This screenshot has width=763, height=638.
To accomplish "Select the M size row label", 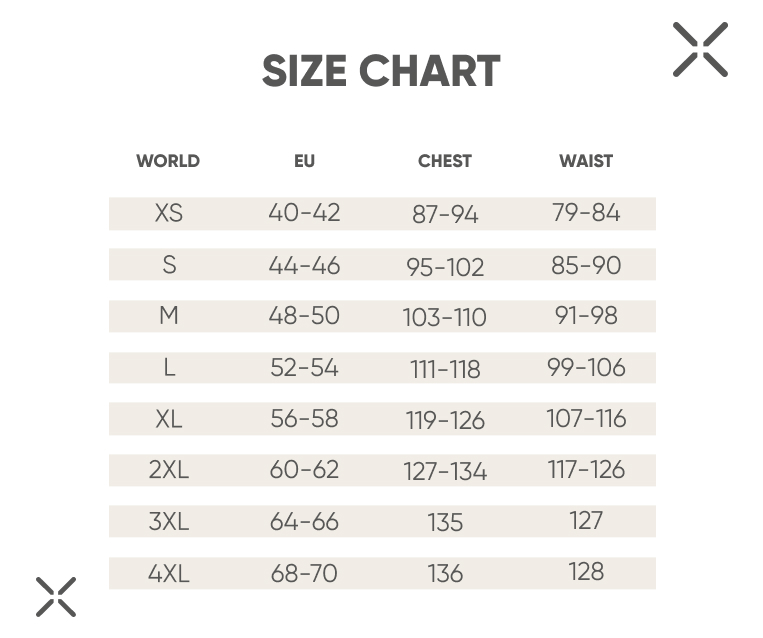I will coord(168,316).
